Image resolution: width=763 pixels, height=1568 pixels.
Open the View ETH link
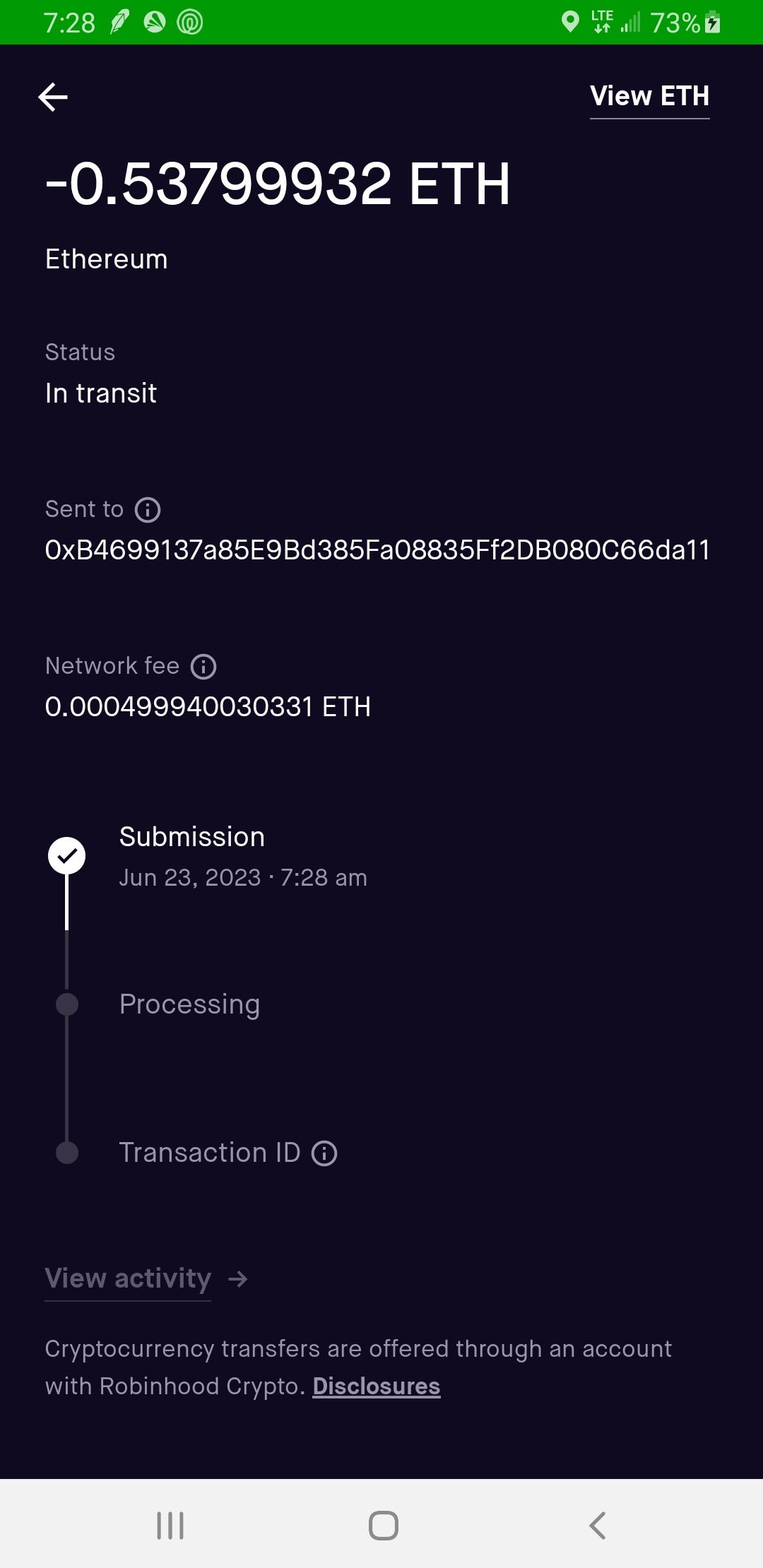tap(649, 97)
